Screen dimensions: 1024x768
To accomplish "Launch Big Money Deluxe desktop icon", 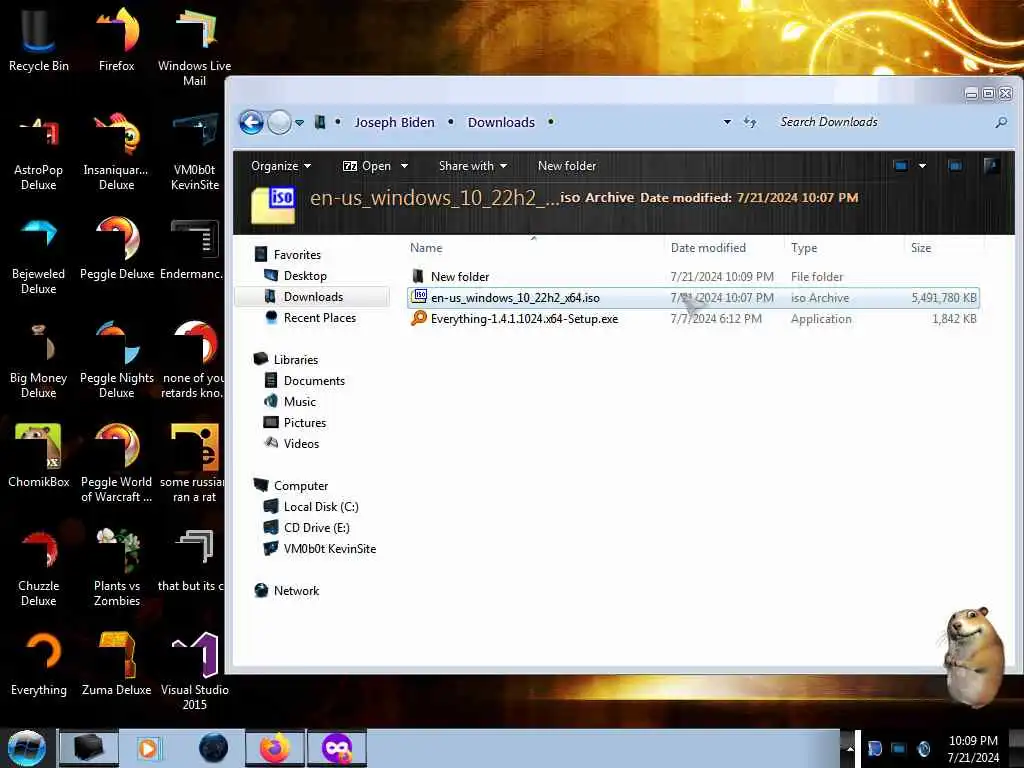I will 39,359.
